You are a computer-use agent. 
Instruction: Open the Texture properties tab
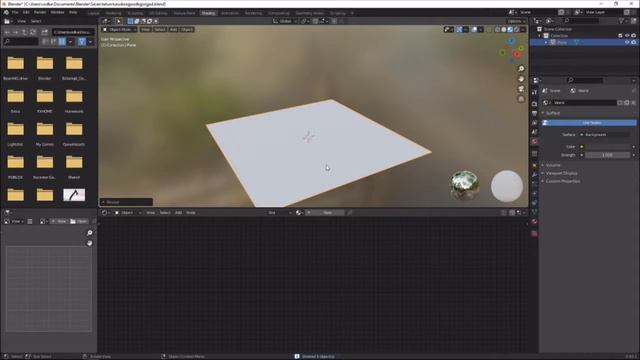click(534, 233)
